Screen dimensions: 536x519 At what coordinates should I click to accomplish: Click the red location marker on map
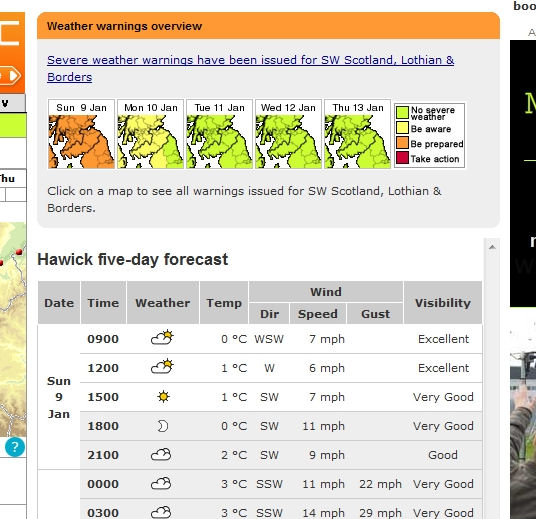19,252
